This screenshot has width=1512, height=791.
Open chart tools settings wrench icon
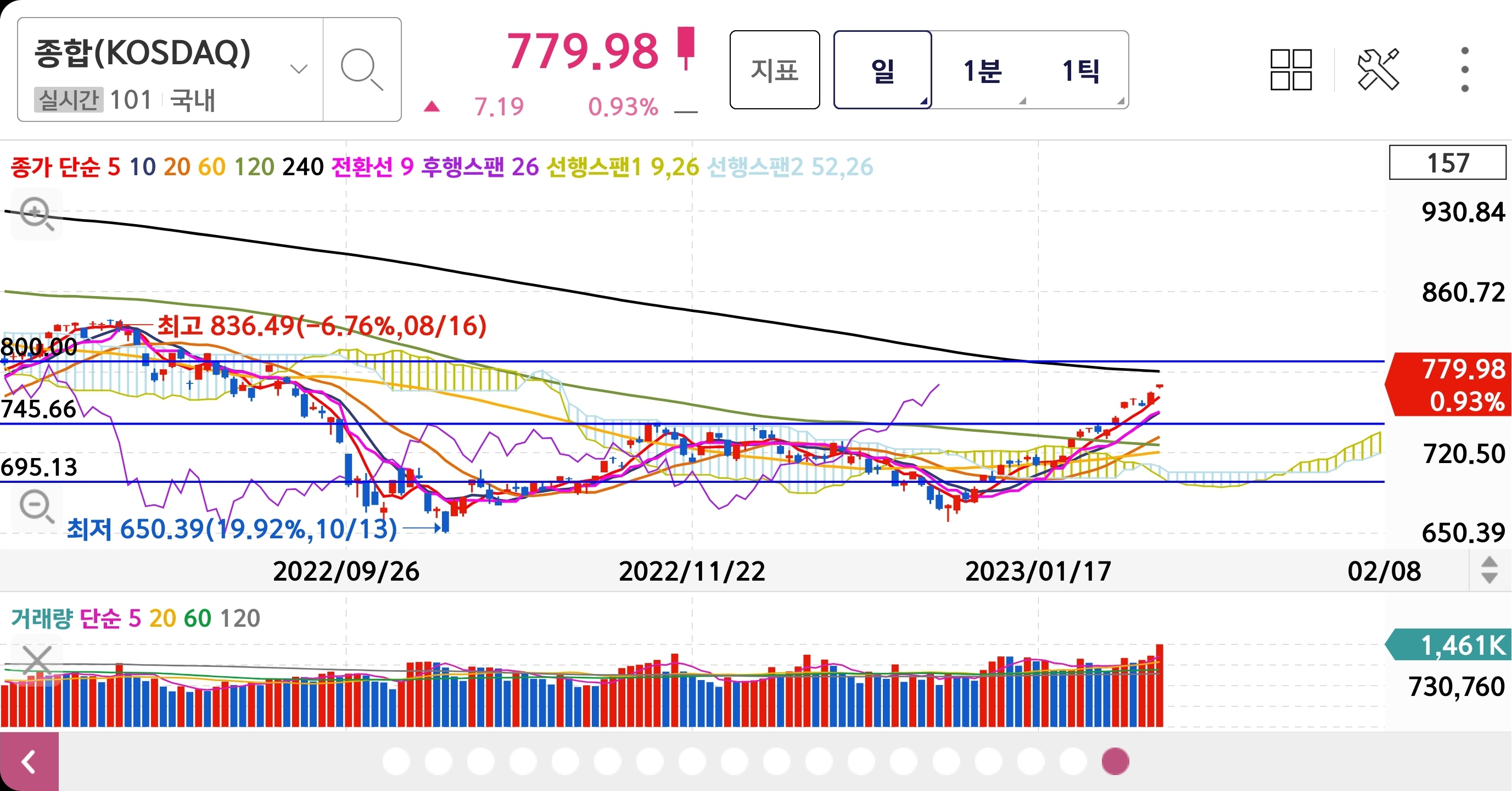(1378, 70)
